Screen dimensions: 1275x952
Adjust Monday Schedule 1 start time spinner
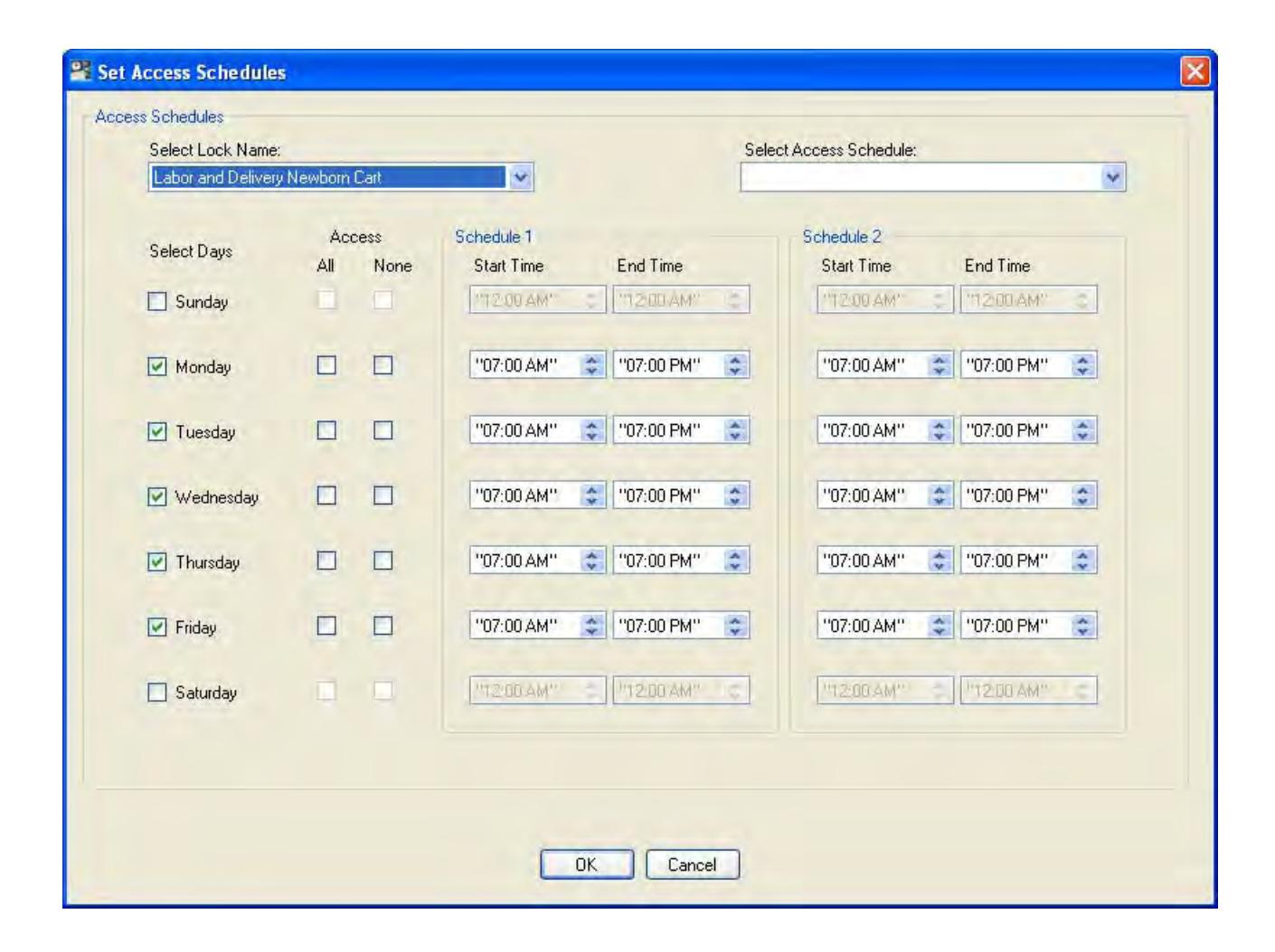point(592,365)
